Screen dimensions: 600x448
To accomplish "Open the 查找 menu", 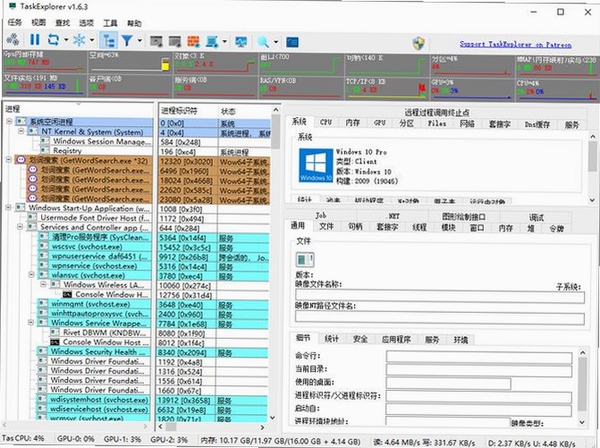I will click(x=62, y=23).
